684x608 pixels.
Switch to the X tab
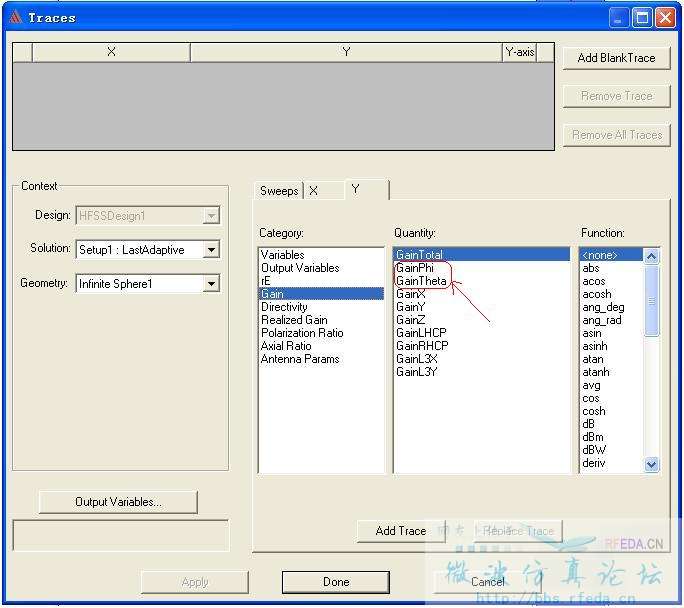pyautogui.click(x=313, y=191)
